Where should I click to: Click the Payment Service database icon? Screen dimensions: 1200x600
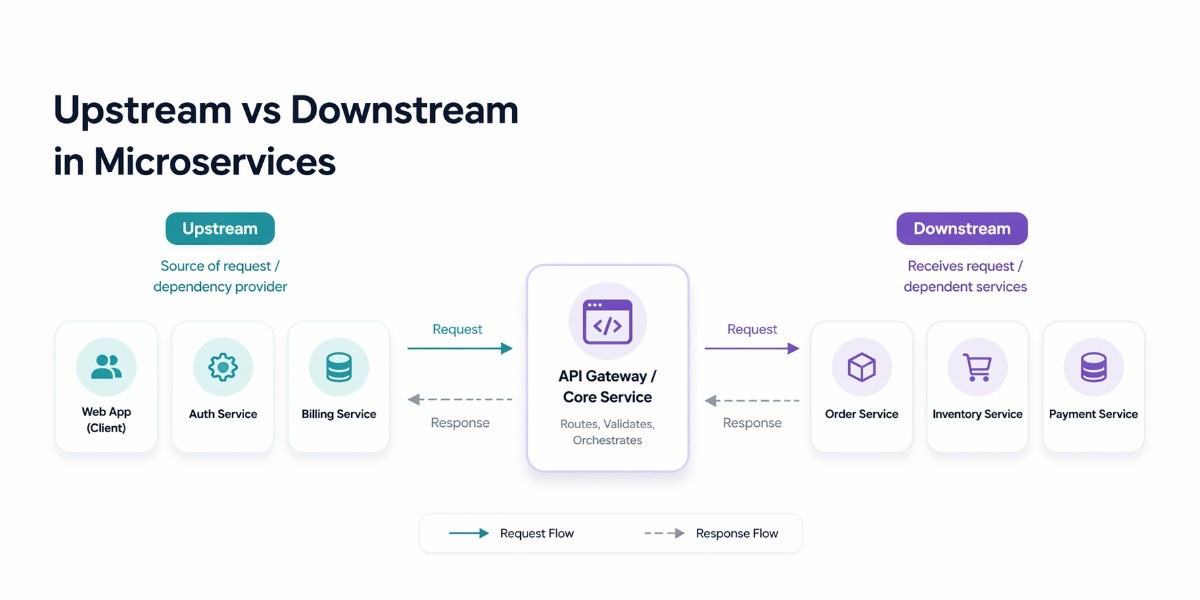coord(1093,367)
